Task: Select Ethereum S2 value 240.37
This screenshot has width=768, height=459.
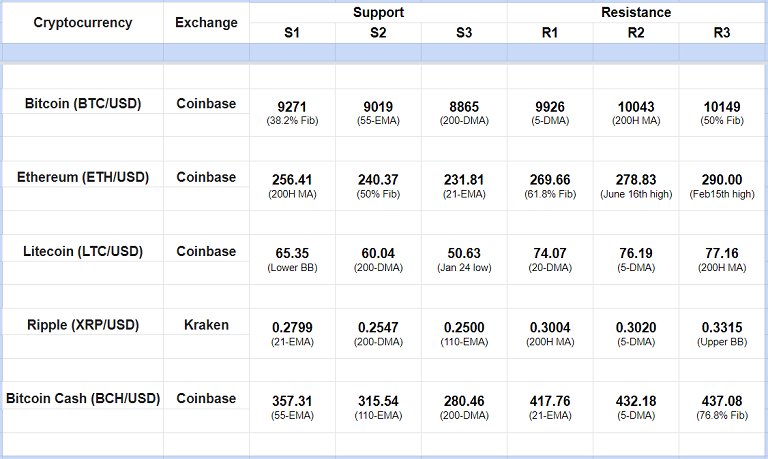Action: point(378,179)
